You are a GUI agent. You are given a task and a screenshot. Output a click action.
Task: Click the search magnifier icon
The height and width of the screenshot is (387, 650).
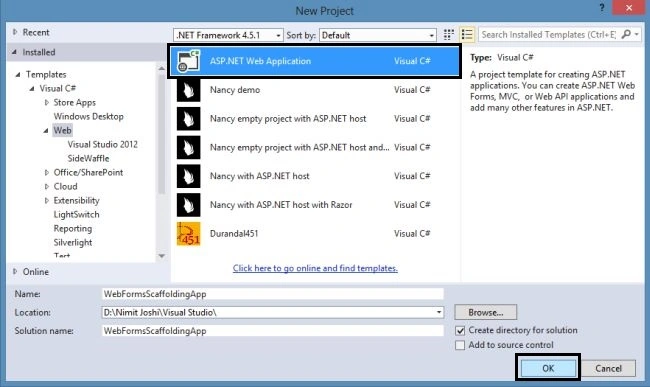(x=626, y=34)
